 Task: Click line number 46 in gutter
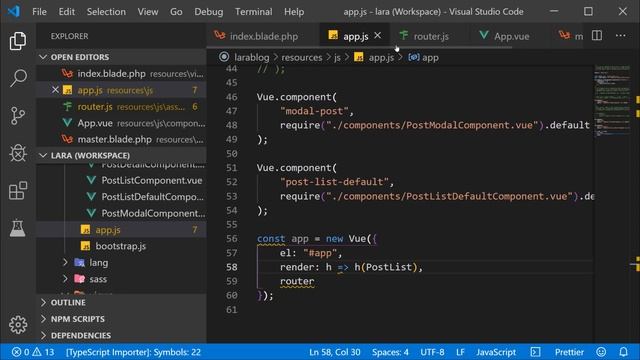231,97
